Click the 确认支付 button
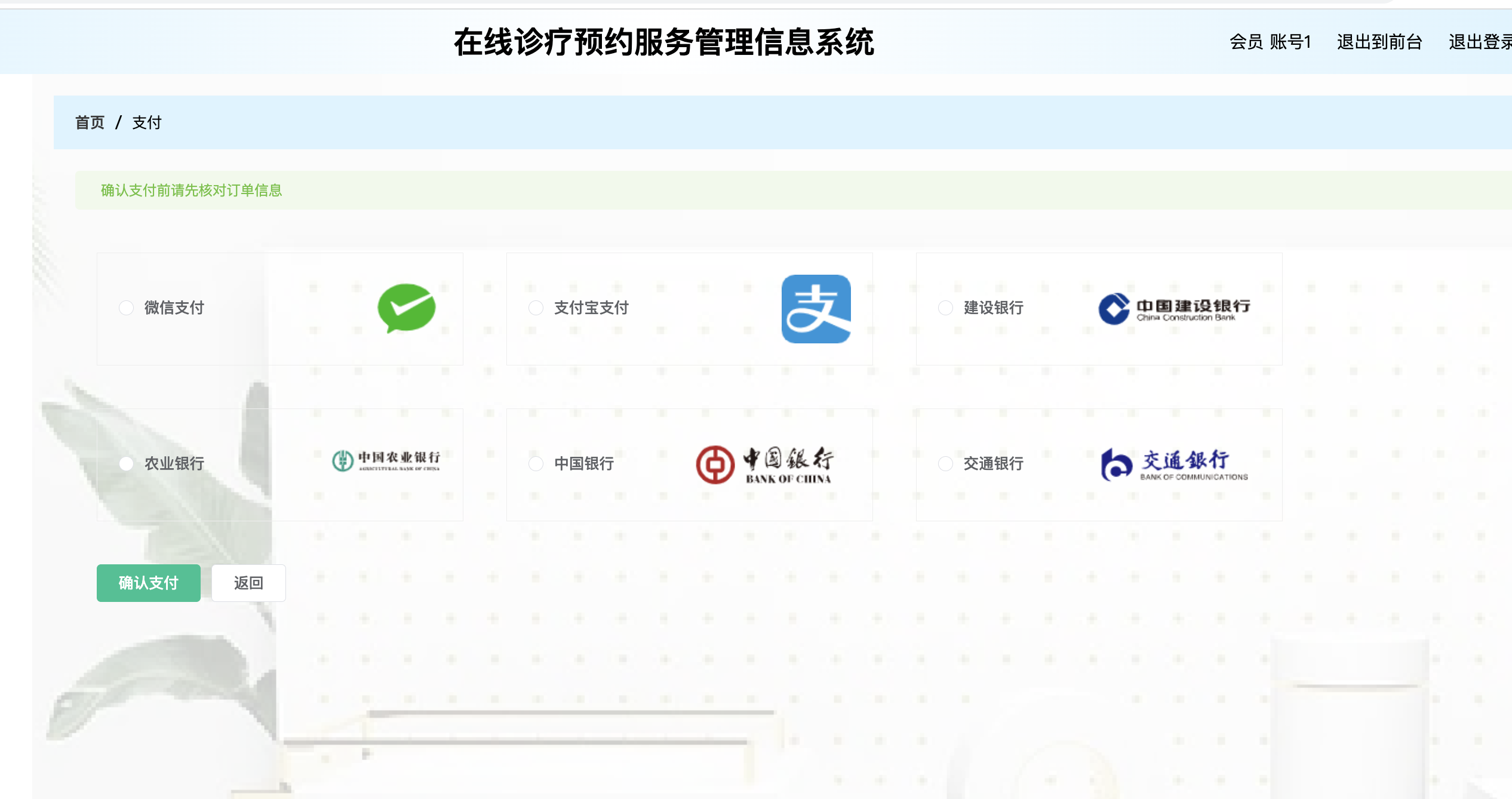 click(x=149, y=583)
